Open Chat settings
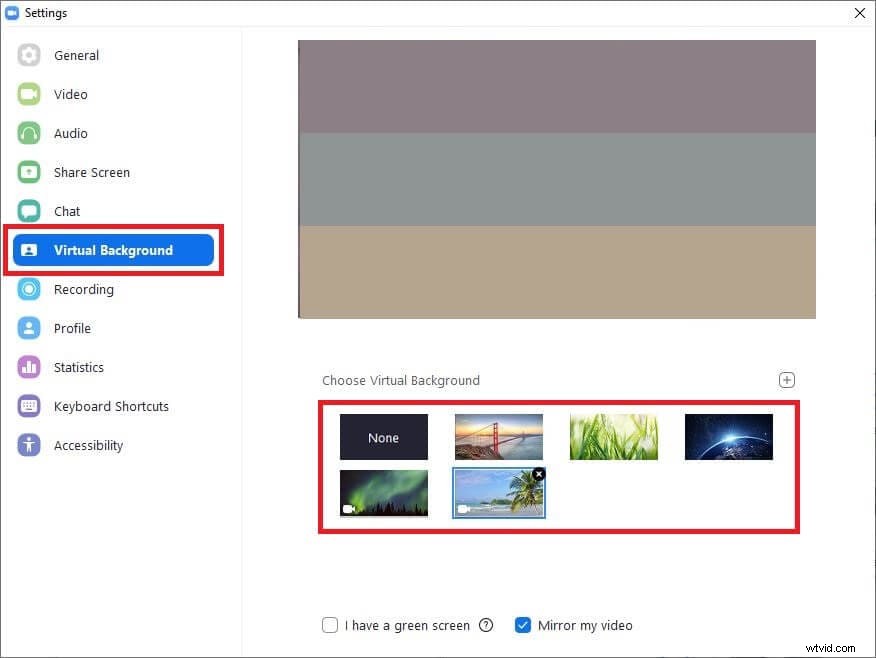Viewport: 876px width, 658px height. coord(66,211)
